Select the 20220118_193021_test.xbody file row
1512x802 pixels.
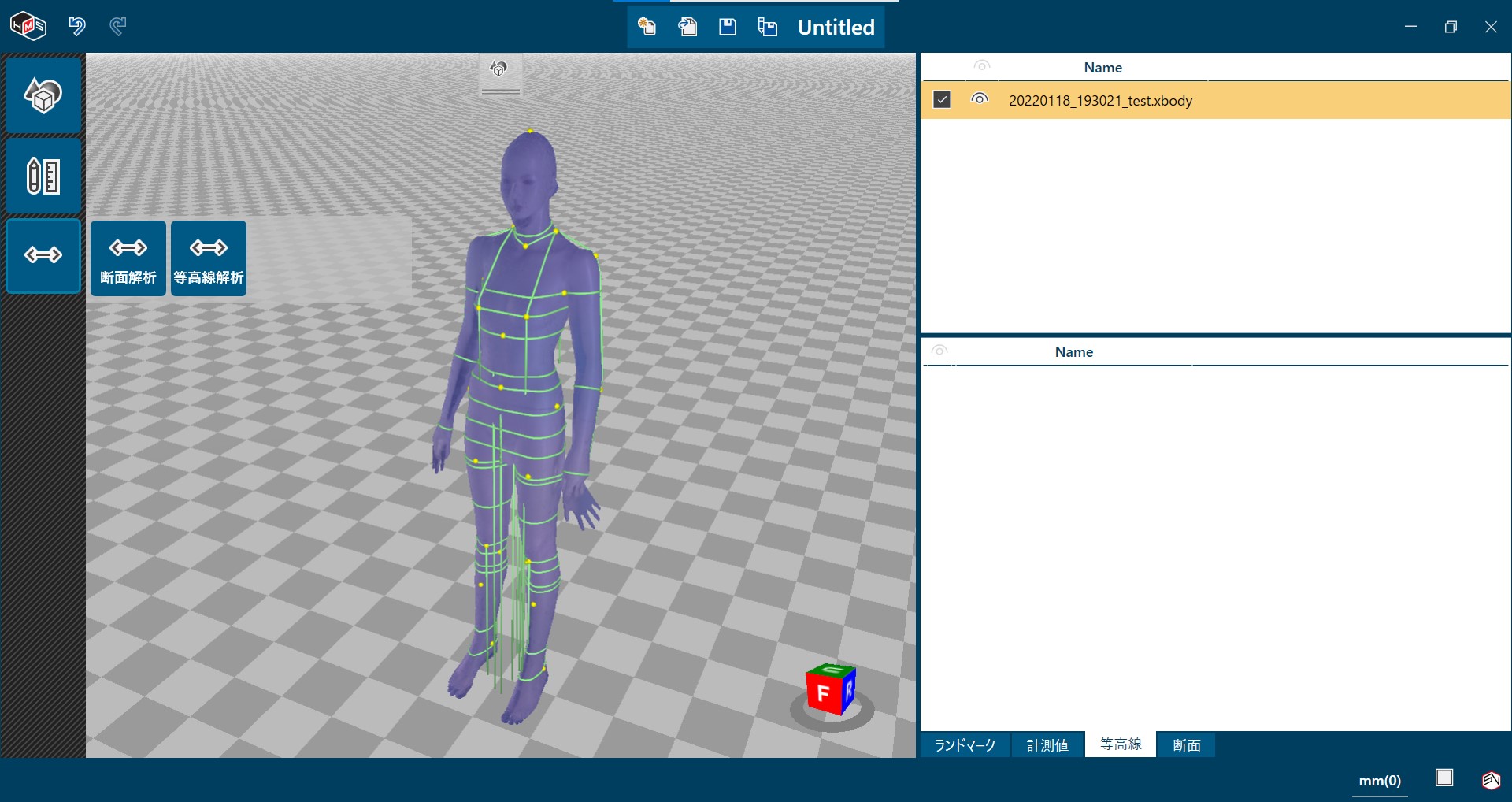click(x=1215, y=100)
